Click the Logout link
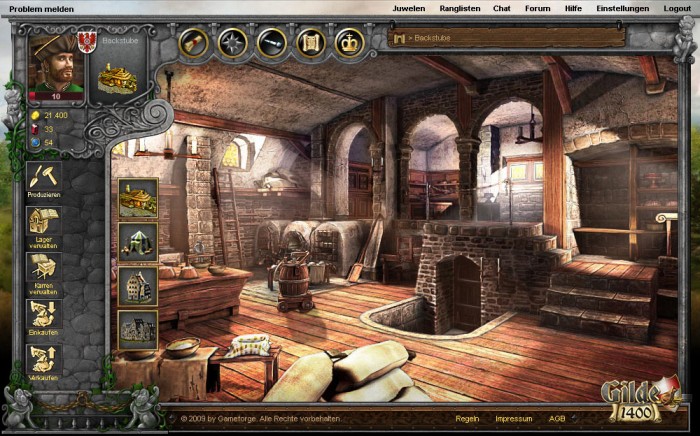This screenshot has width=700, height=436. 677,8
